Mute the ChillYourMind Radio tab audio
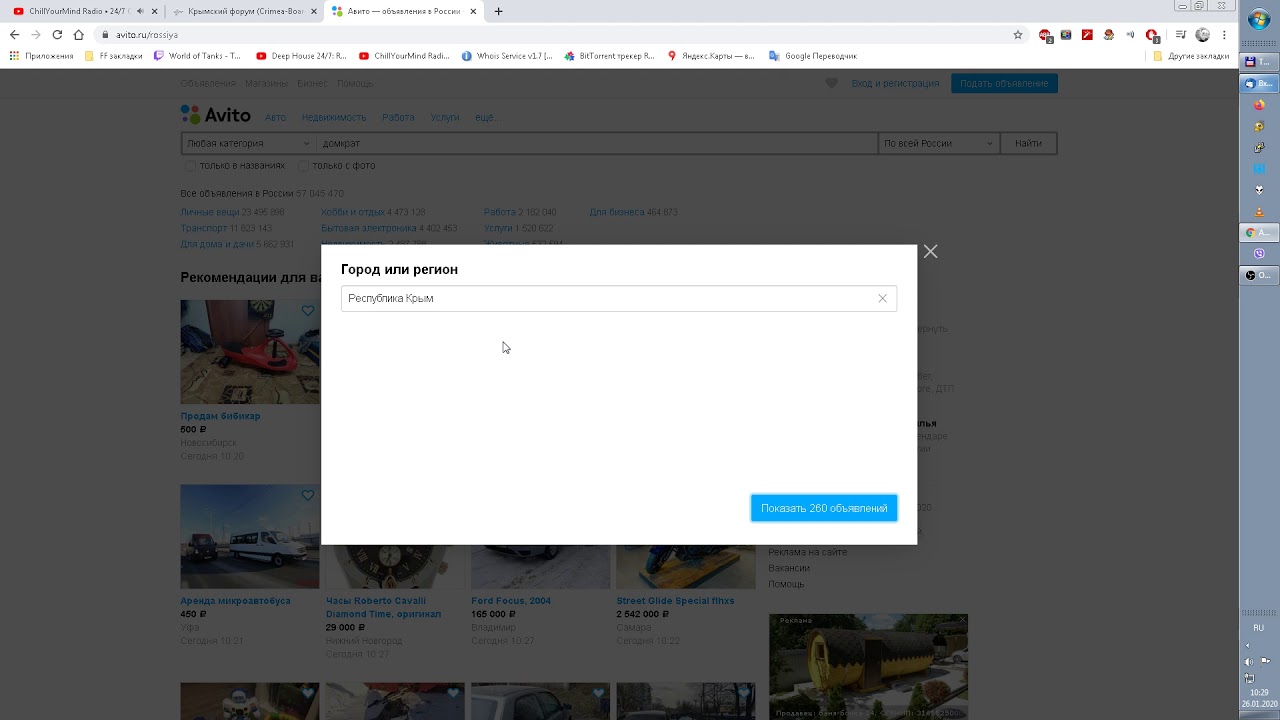This screenshot has height=720, width=1280. click(140, 12)
